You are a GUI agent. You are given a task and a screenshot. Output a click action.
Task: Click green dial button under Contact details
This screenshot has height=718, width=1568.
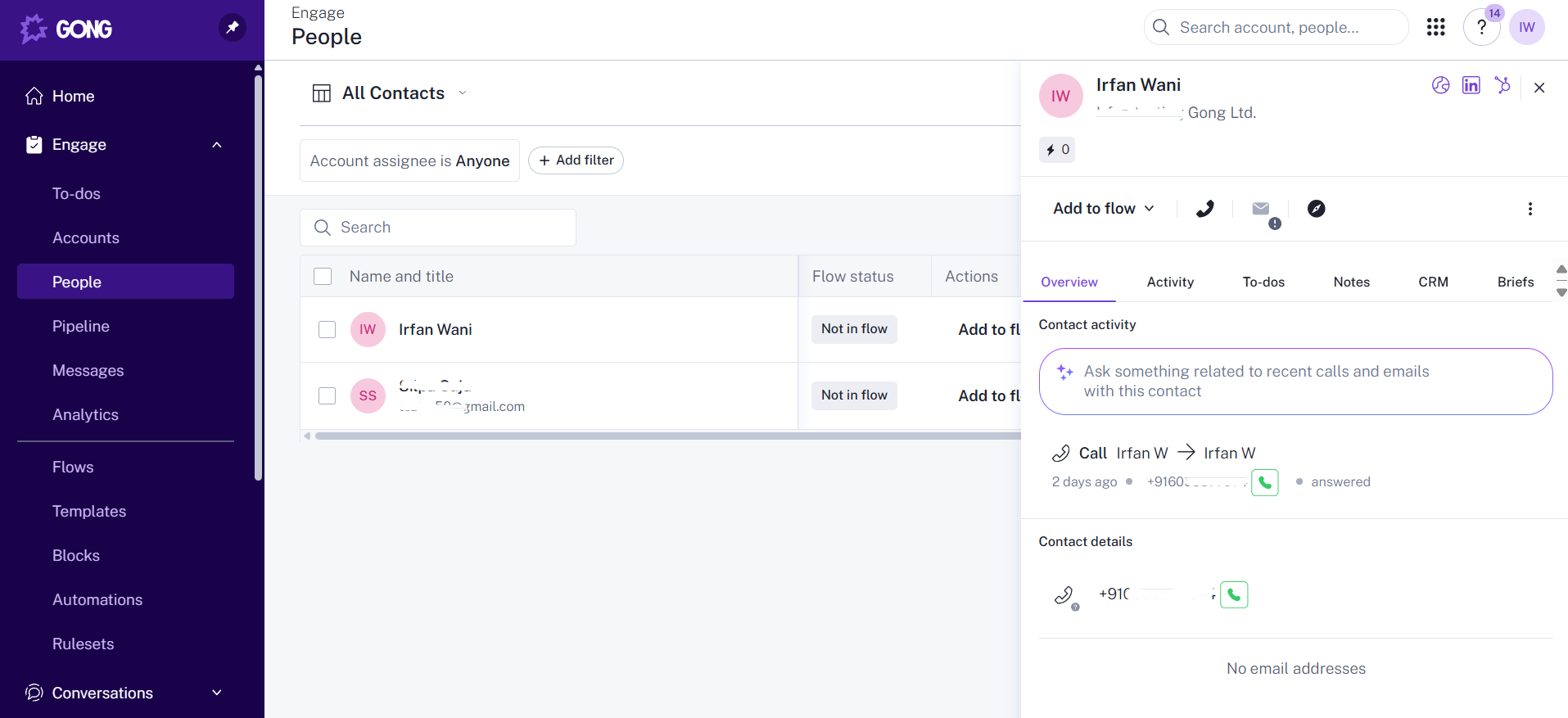click(x=1233, y=594)
